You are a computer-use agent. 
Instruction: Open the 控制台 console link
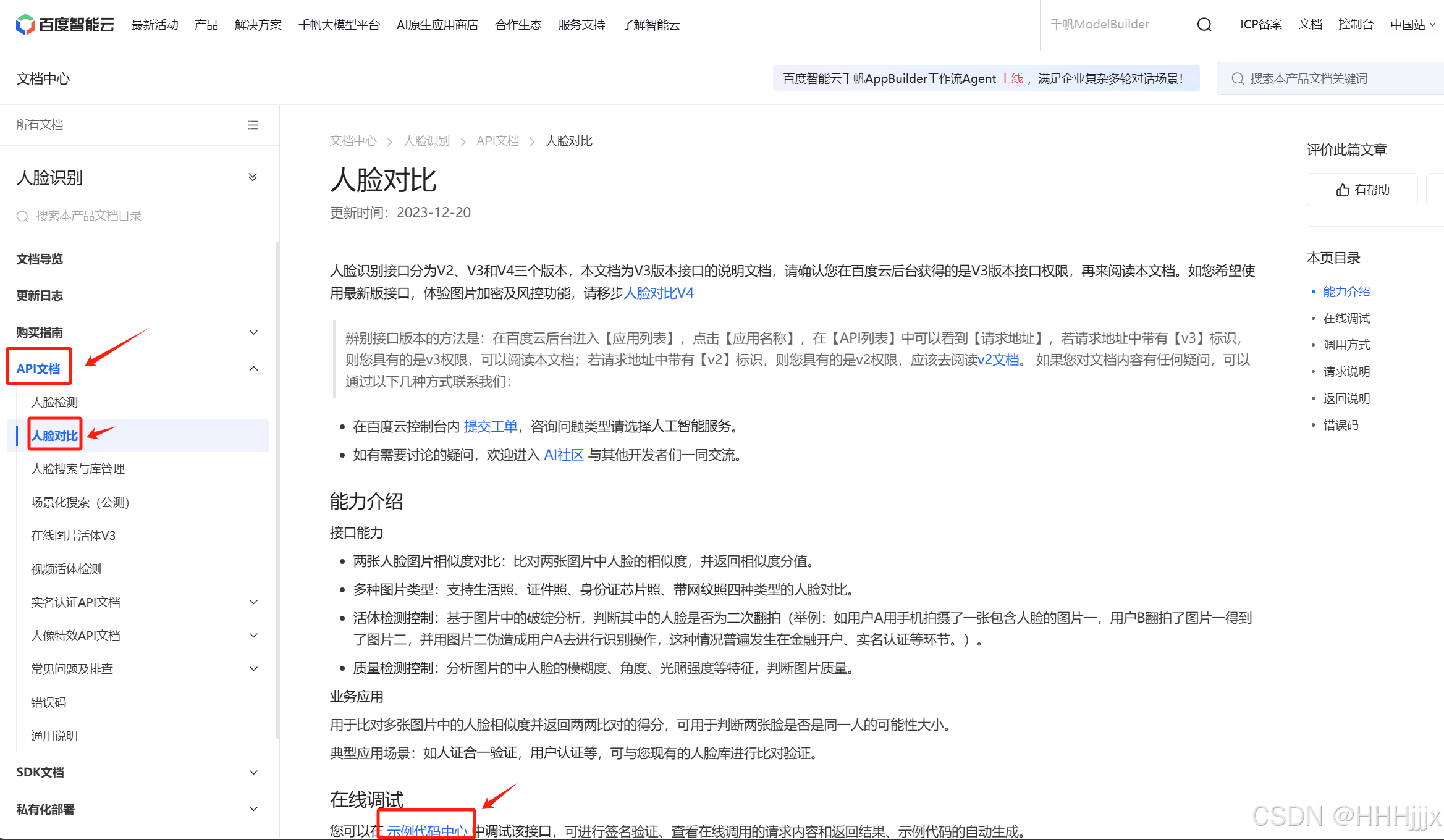1356,25
